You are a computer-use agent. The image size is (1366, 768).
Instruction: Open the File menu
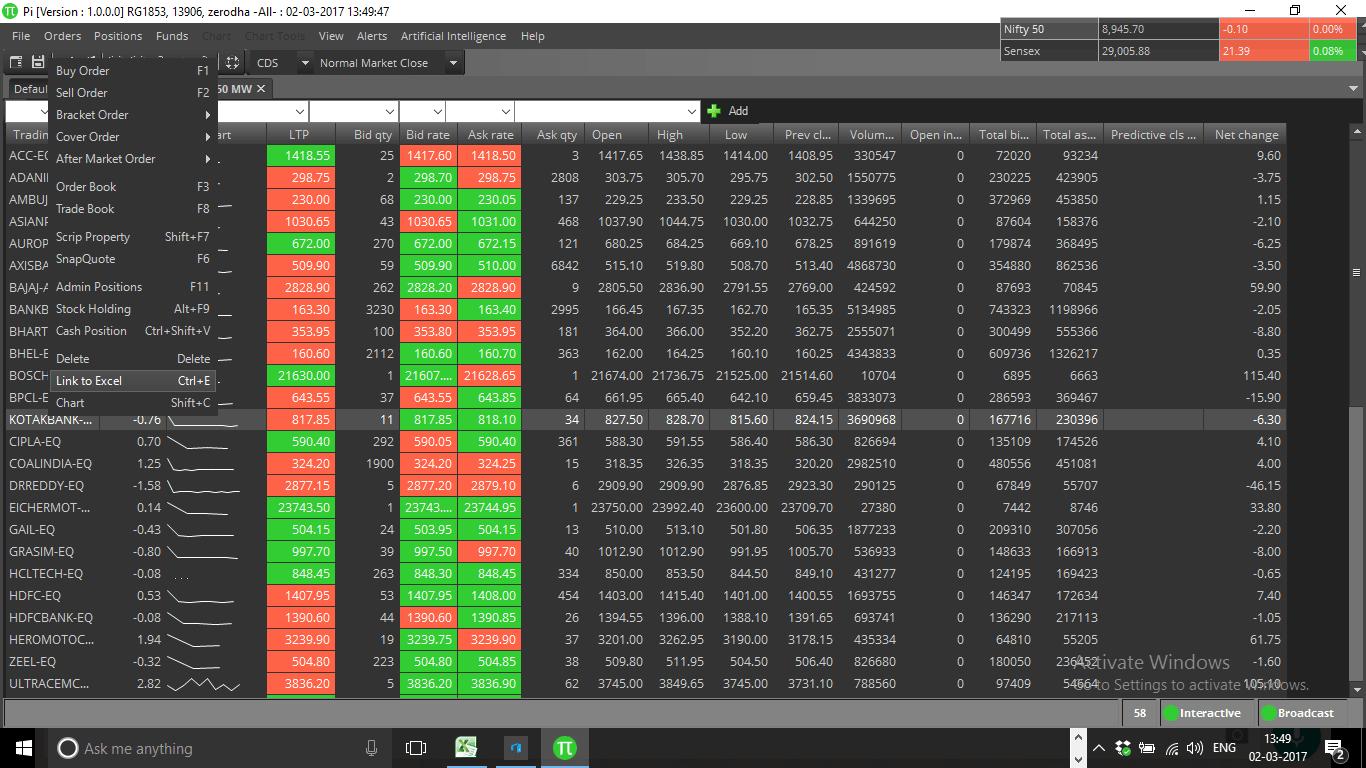click(x=21, y=36)
